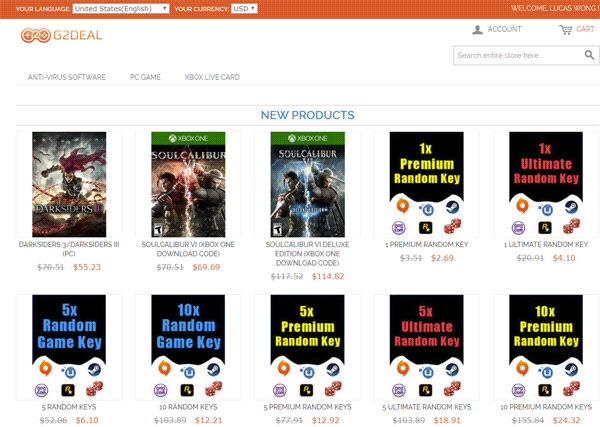600x427 pixels.
Task: Open the 1x Premium Random Key image
Action: coord(427,184)
